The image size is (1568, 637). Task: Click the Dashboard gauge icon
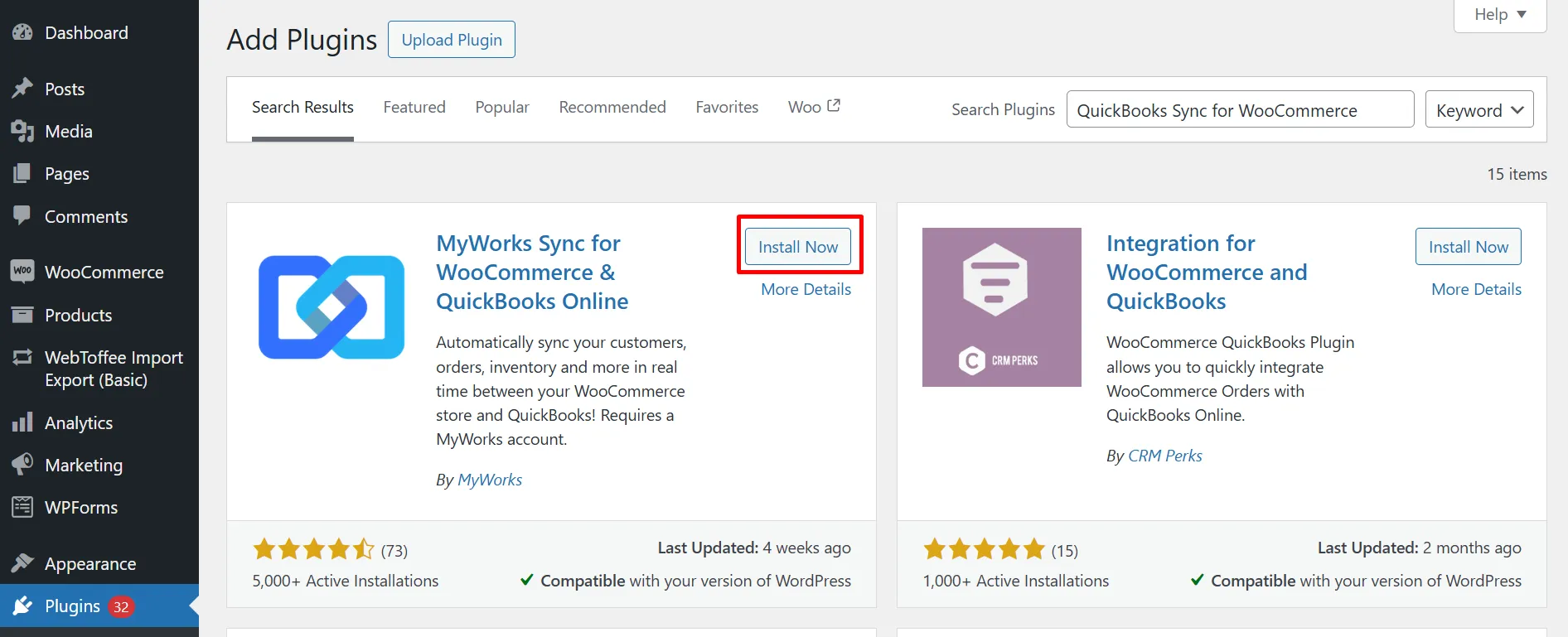pos(22,32)
